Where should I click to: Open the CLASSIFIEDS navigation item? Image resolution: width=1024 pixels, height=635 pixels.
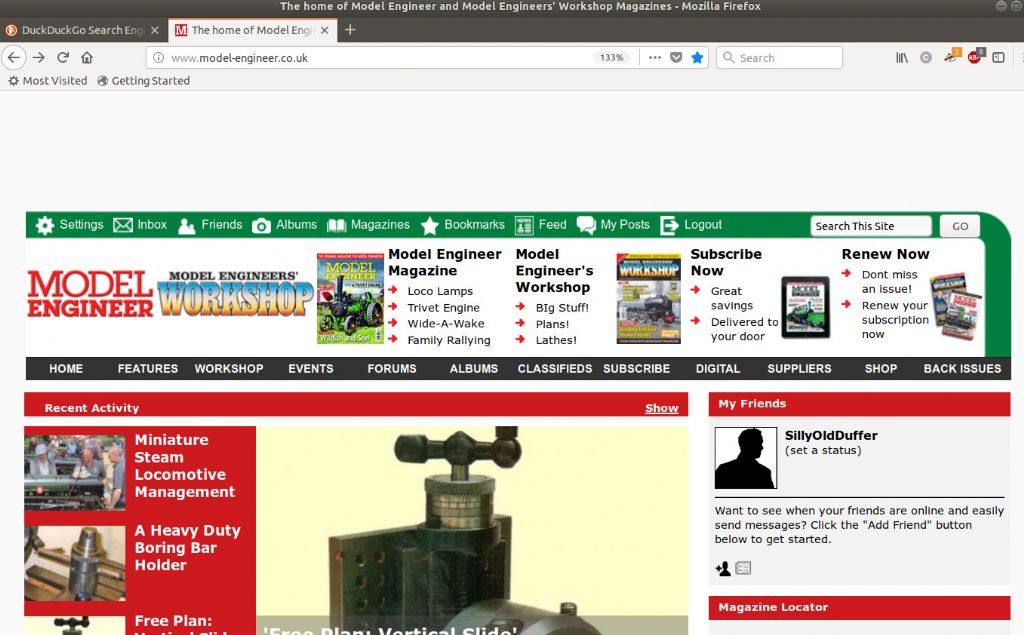(555, 368)
